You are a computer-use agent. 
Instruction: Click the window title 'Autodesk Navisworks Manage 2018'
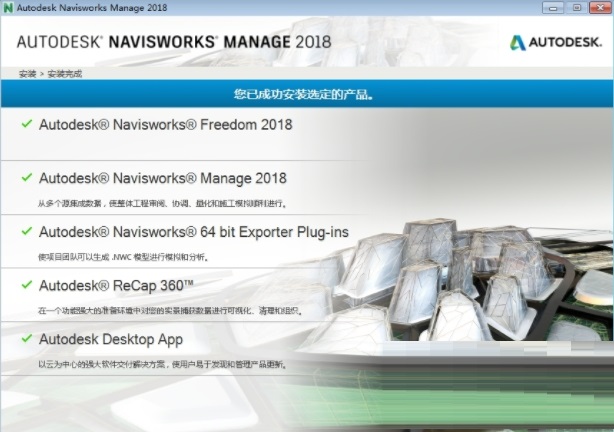coord(92,8)
